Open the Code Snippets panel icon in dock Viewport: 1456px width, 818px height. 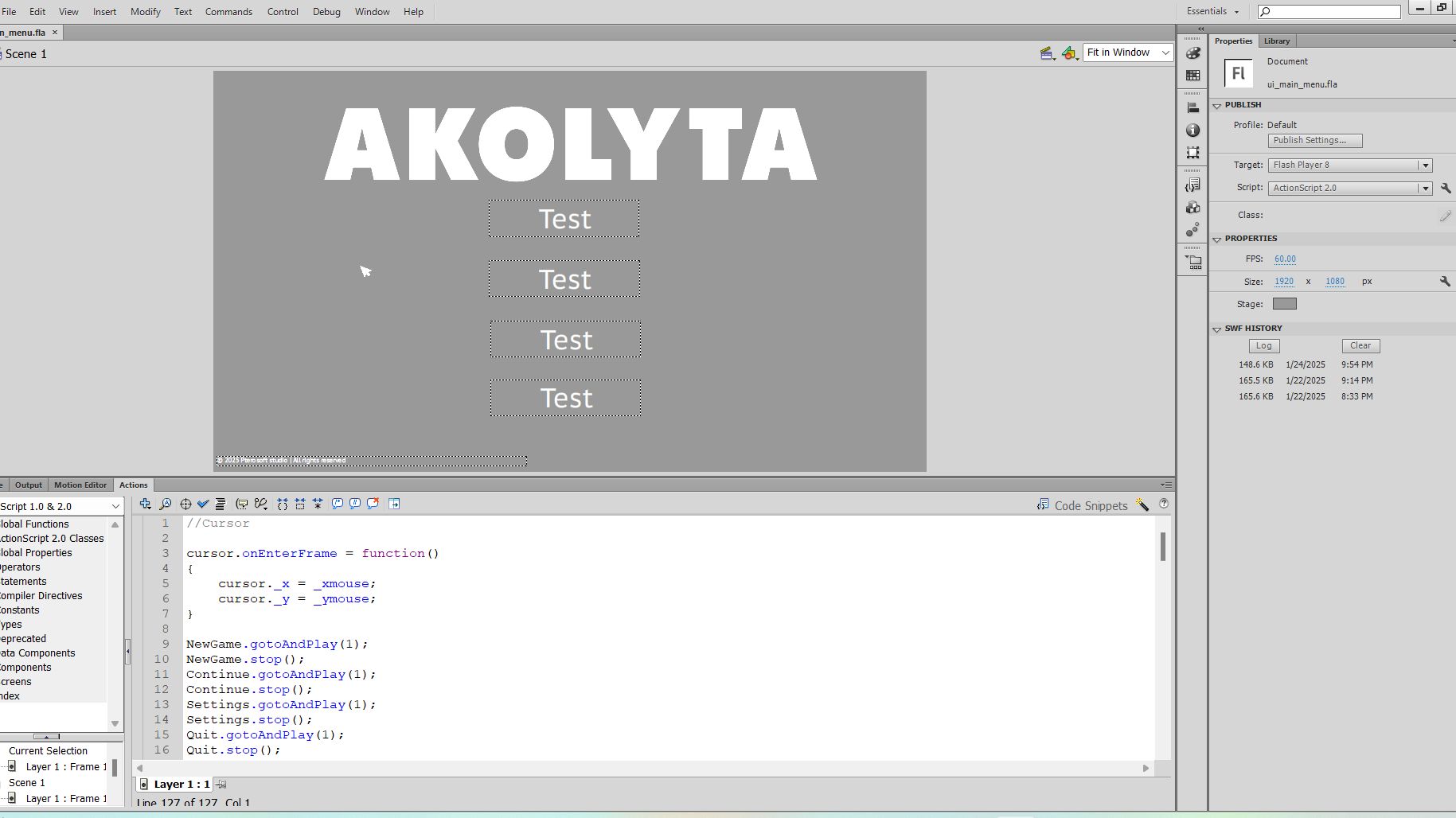1193,185
